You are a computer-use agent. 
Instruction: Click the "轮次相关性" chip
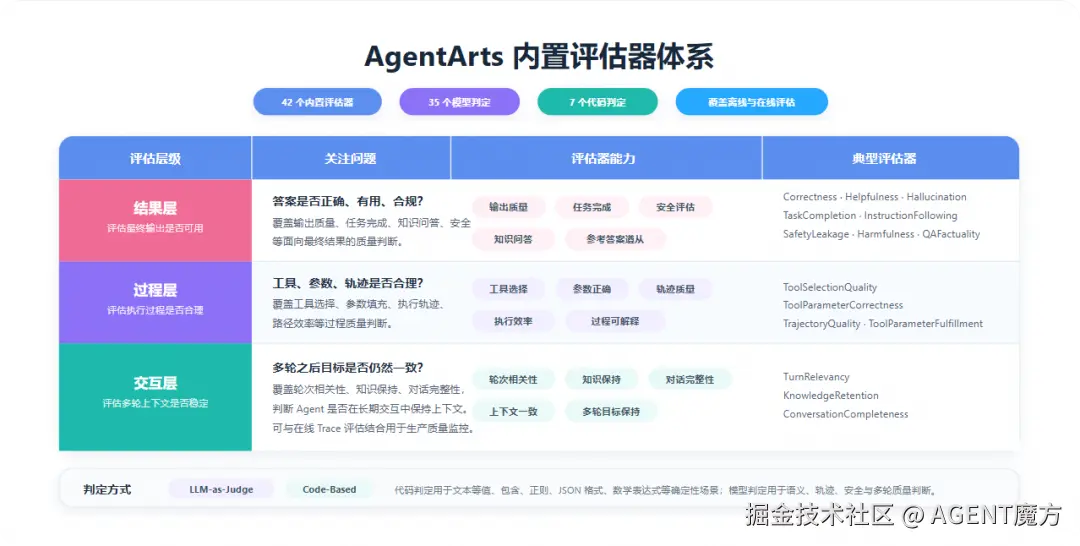click(x=513, y=379)
